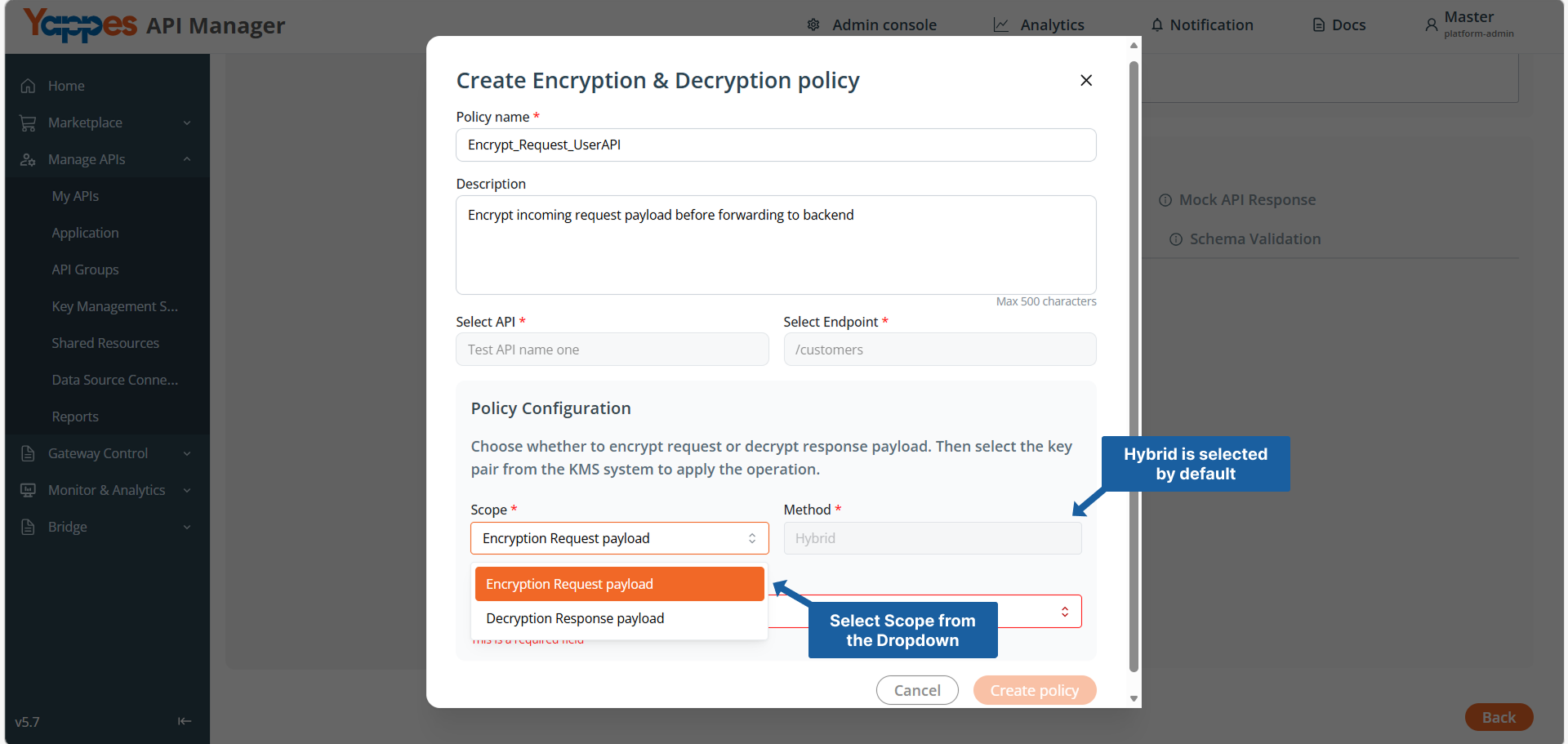Open Key Management sidebar item
Image resolution: width=1568 pixels, height=744 pixels.
pyautogui.click(x=114, y=306)
